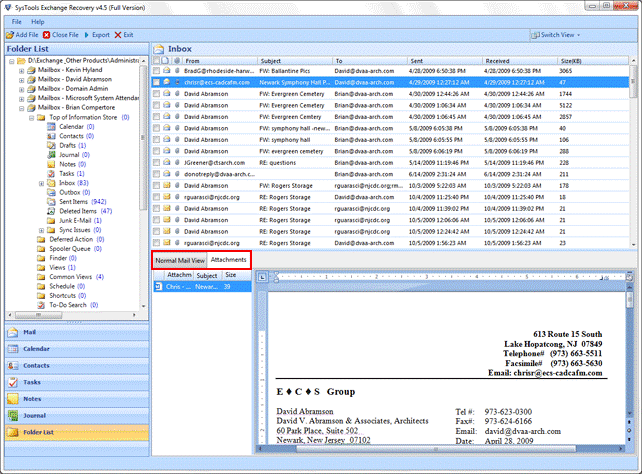This screenshot has height=474, width=642.
Task: Click the Contacts folder icon in tree
Action: pos(51,136)
